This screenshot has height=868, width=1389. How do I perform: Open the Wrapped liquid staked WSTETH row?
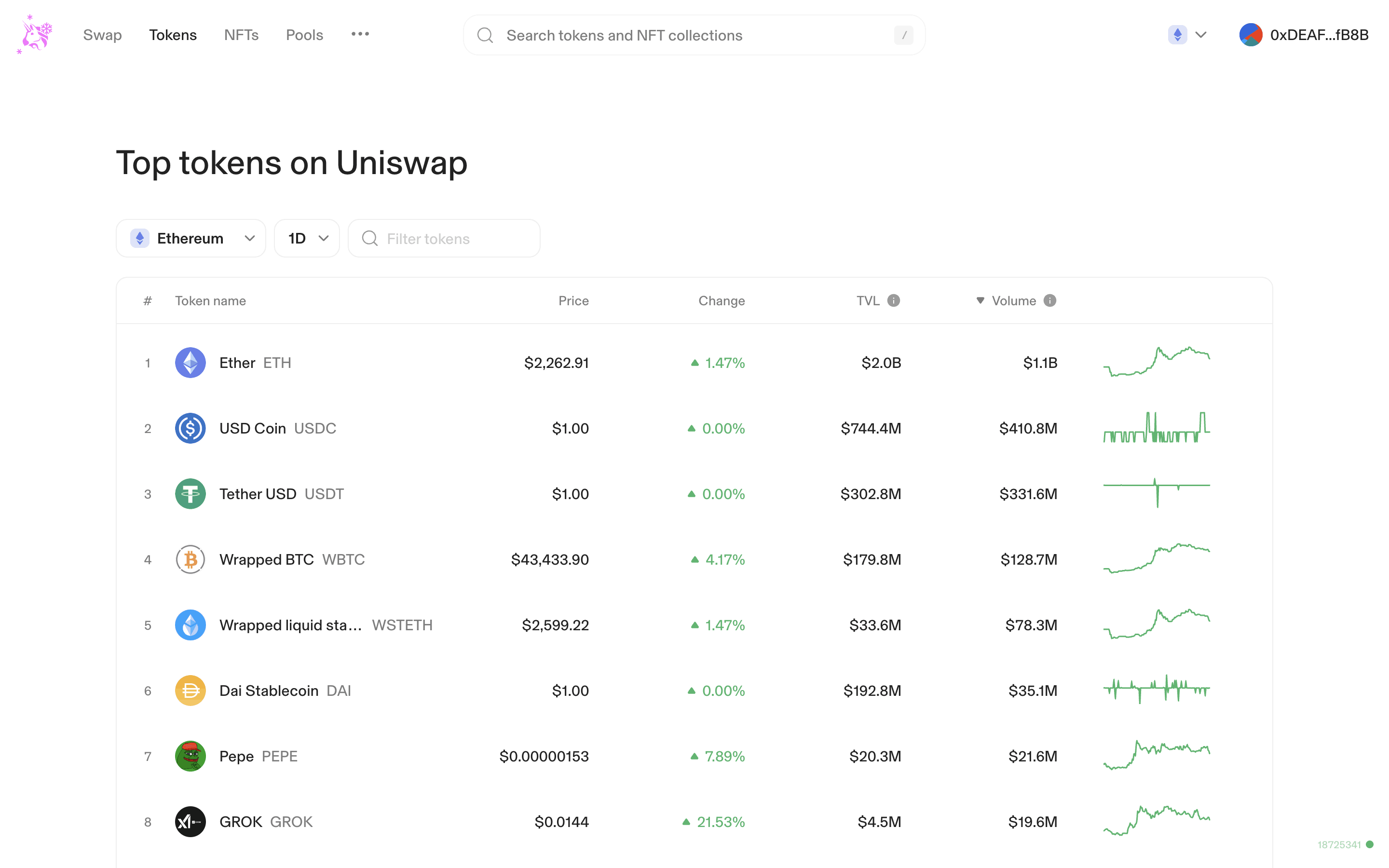tap(694, 625)
